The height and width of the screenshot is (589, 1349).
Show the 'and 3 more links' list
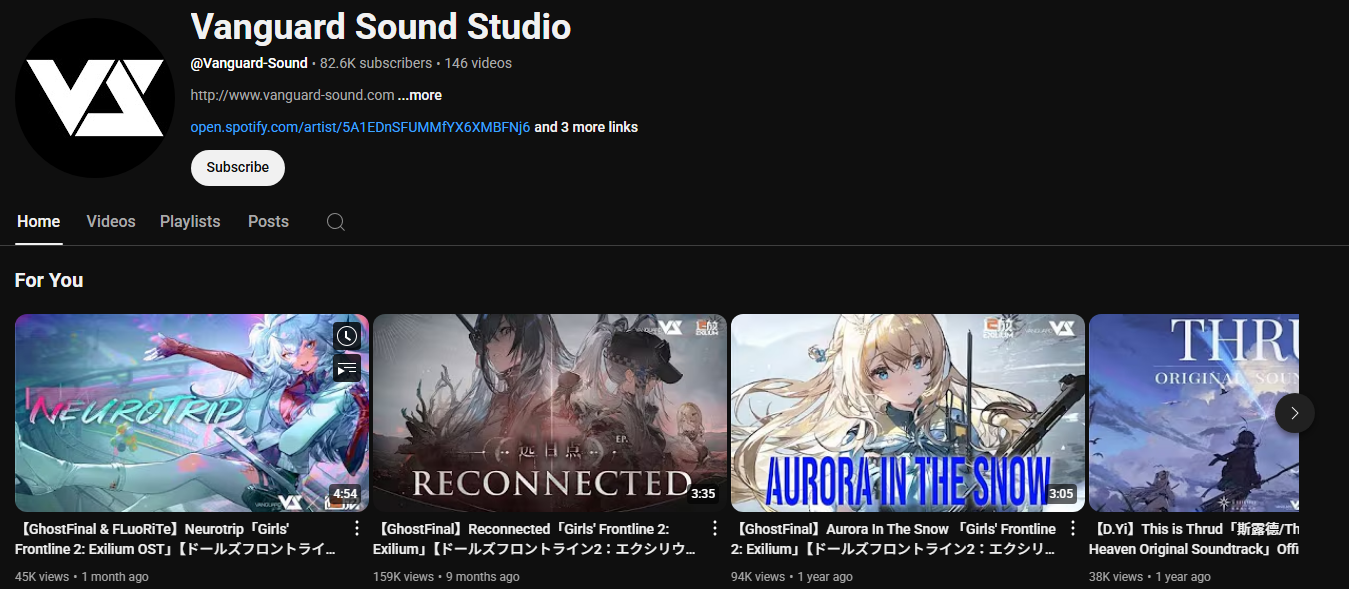pos(586,127)
